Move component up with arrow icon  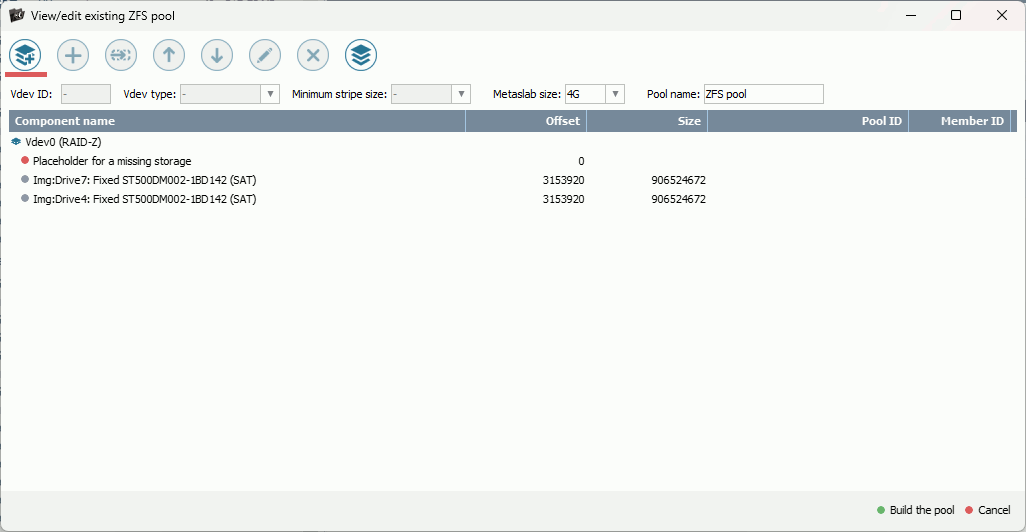(169, 55)
